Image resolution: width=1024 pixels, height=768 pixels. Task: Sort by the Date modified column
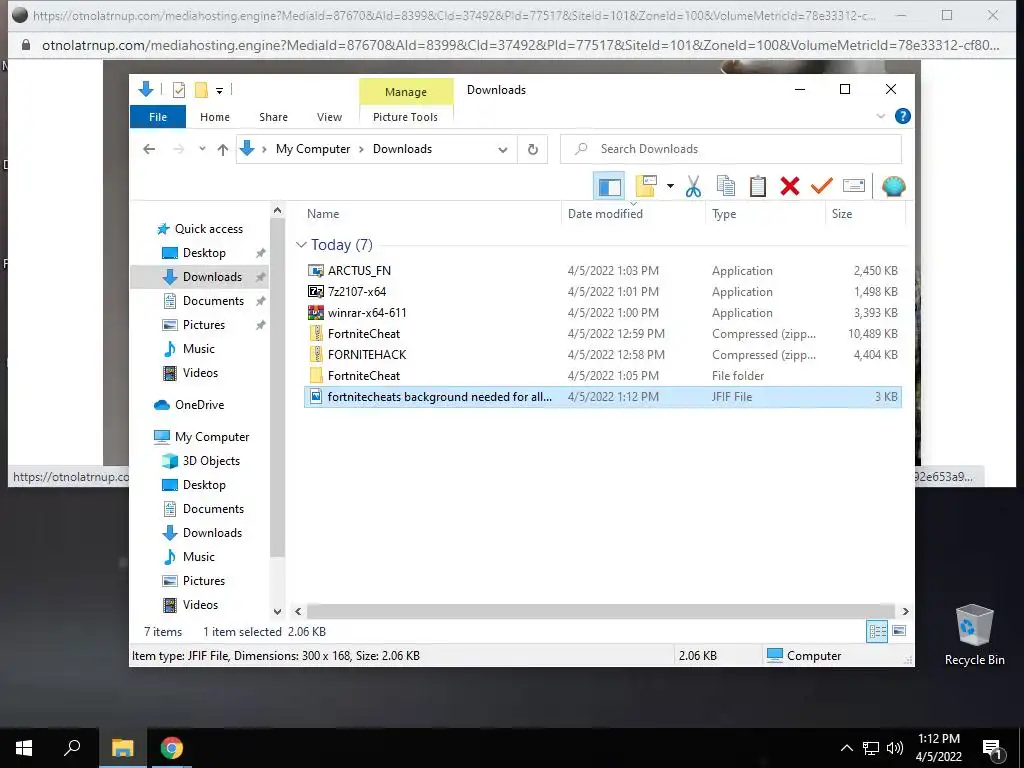(605, 214)
